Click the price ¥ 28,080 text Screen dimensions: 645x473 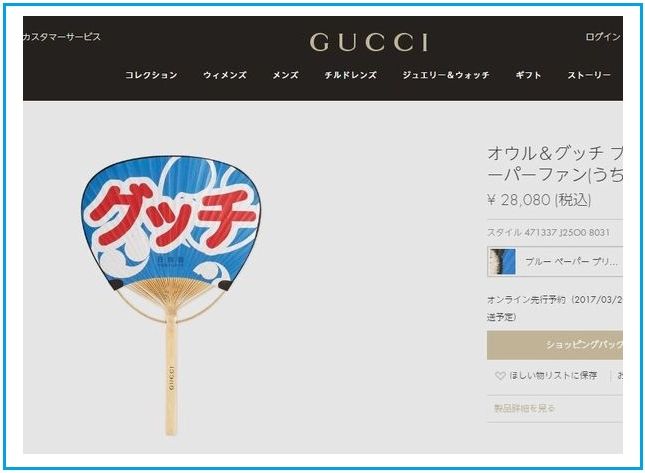pos(539,200)
